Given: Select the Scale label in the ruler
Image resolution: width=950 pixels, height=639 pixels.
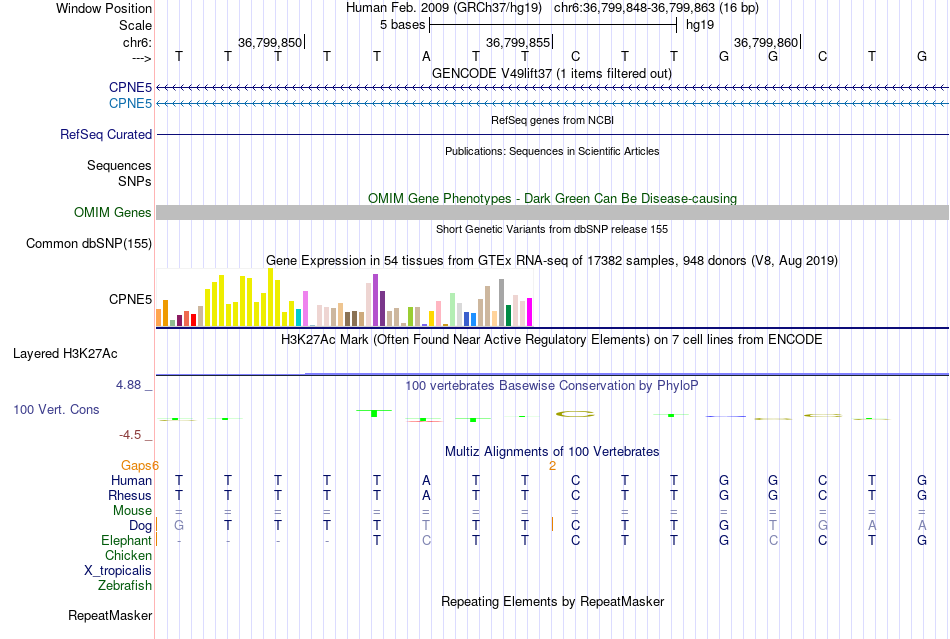Looking at the screenshot, I should (135, 25).
